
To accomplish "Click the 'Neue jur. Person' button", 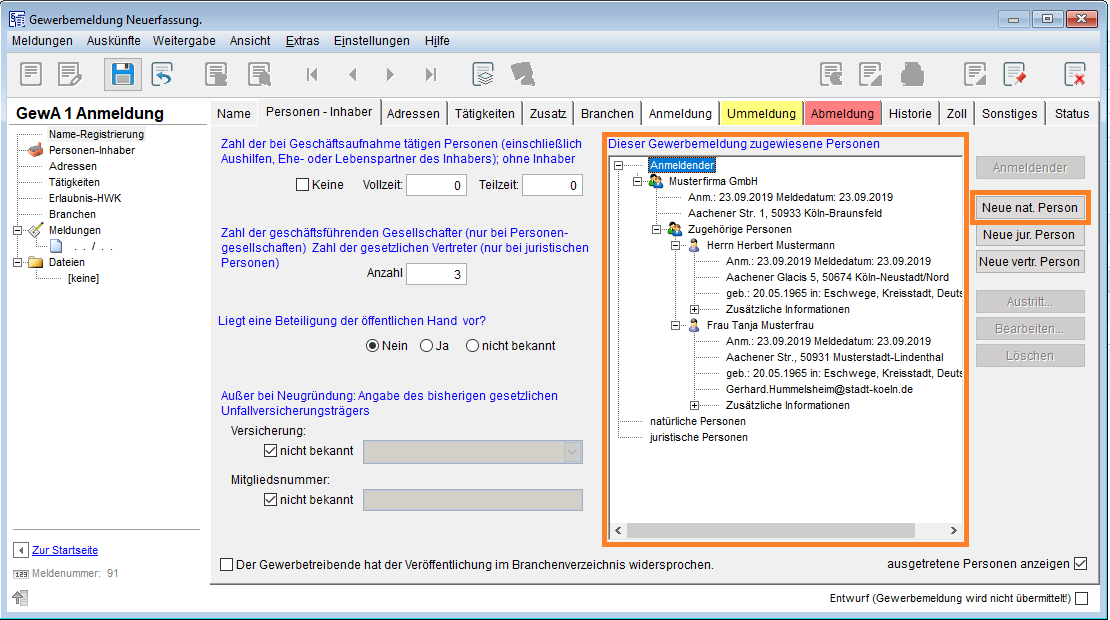I will 1030,235.
